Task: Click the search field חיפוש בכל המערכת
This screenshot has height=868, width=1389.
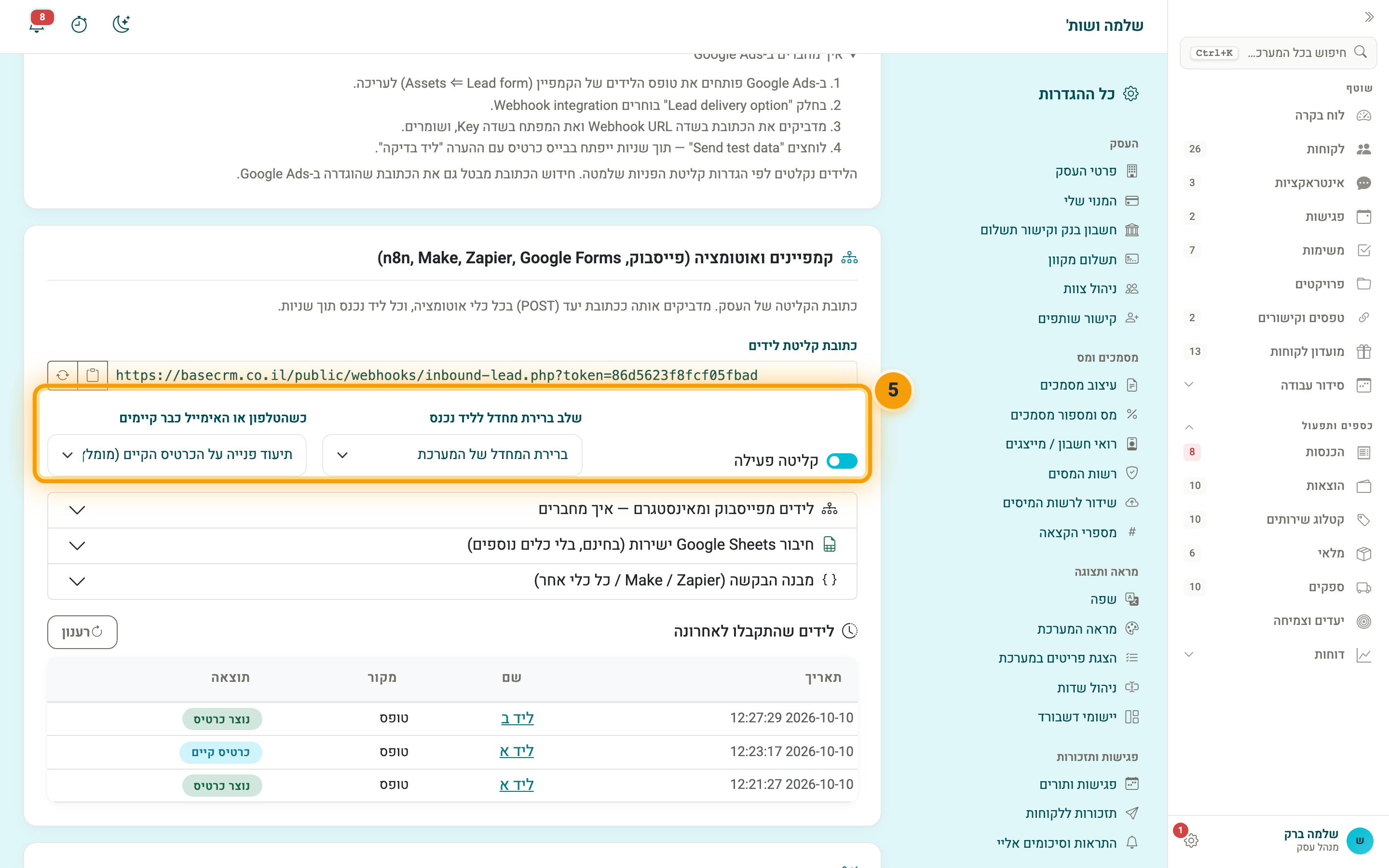Action: pyautogui.click(x=1278, y=53)
